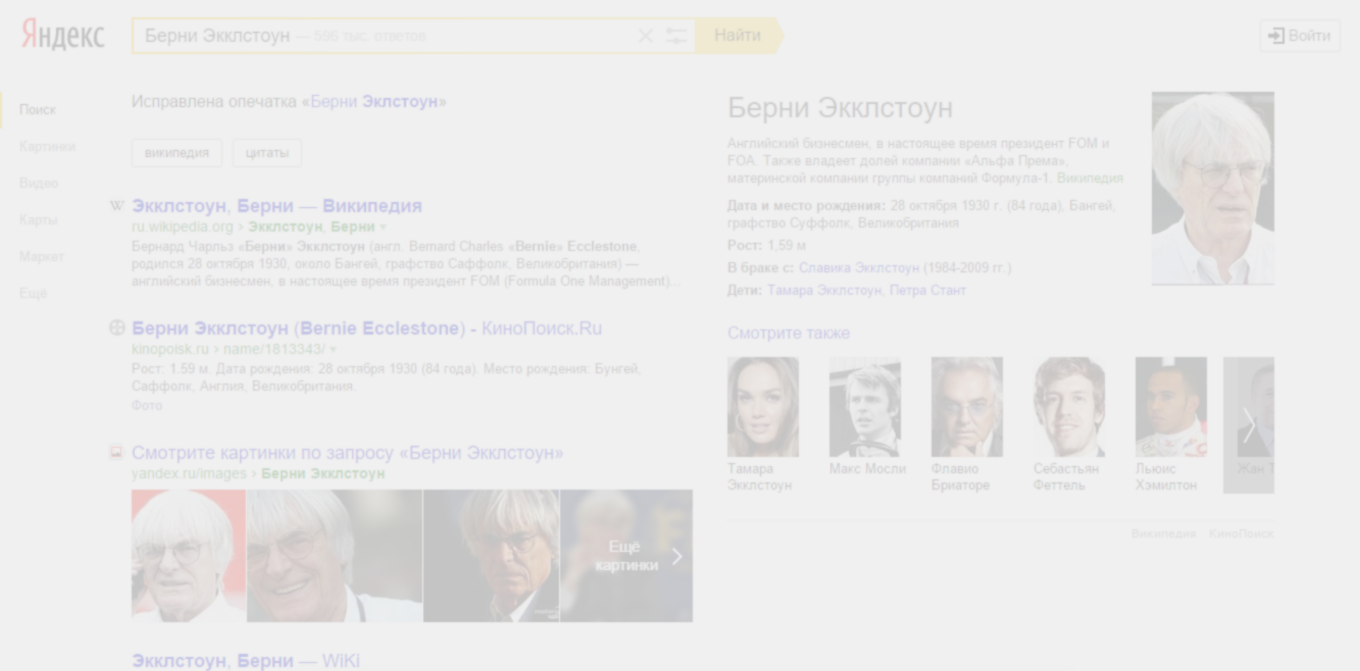The image size is (1360, 671).
Task: Clear the search query with the X icon
Action: pyautogui.click(x=645, y=36)
